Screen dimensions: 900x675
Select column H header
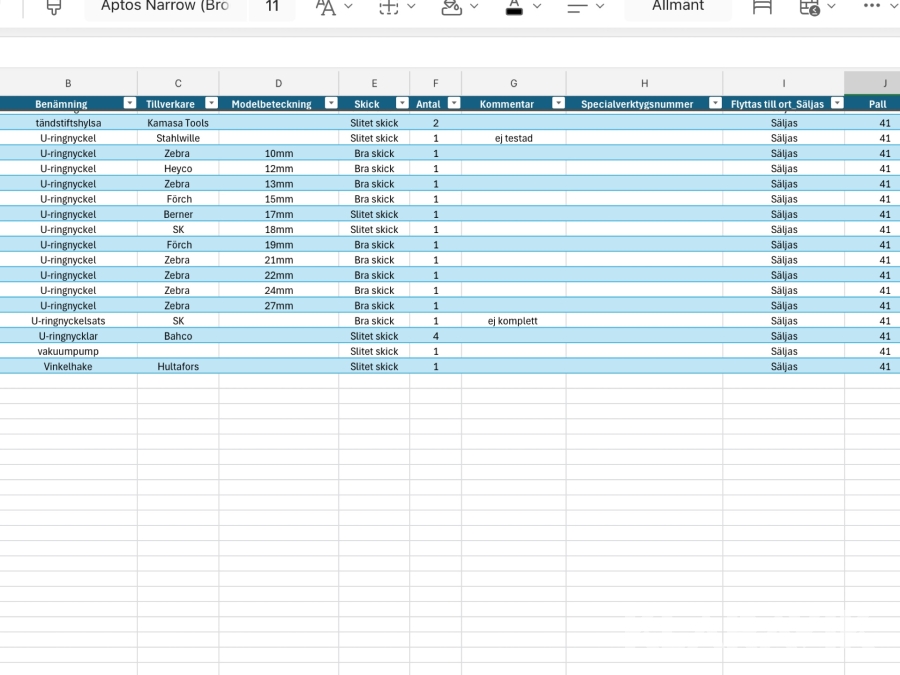pyautogui.click(x=644, y=84)
